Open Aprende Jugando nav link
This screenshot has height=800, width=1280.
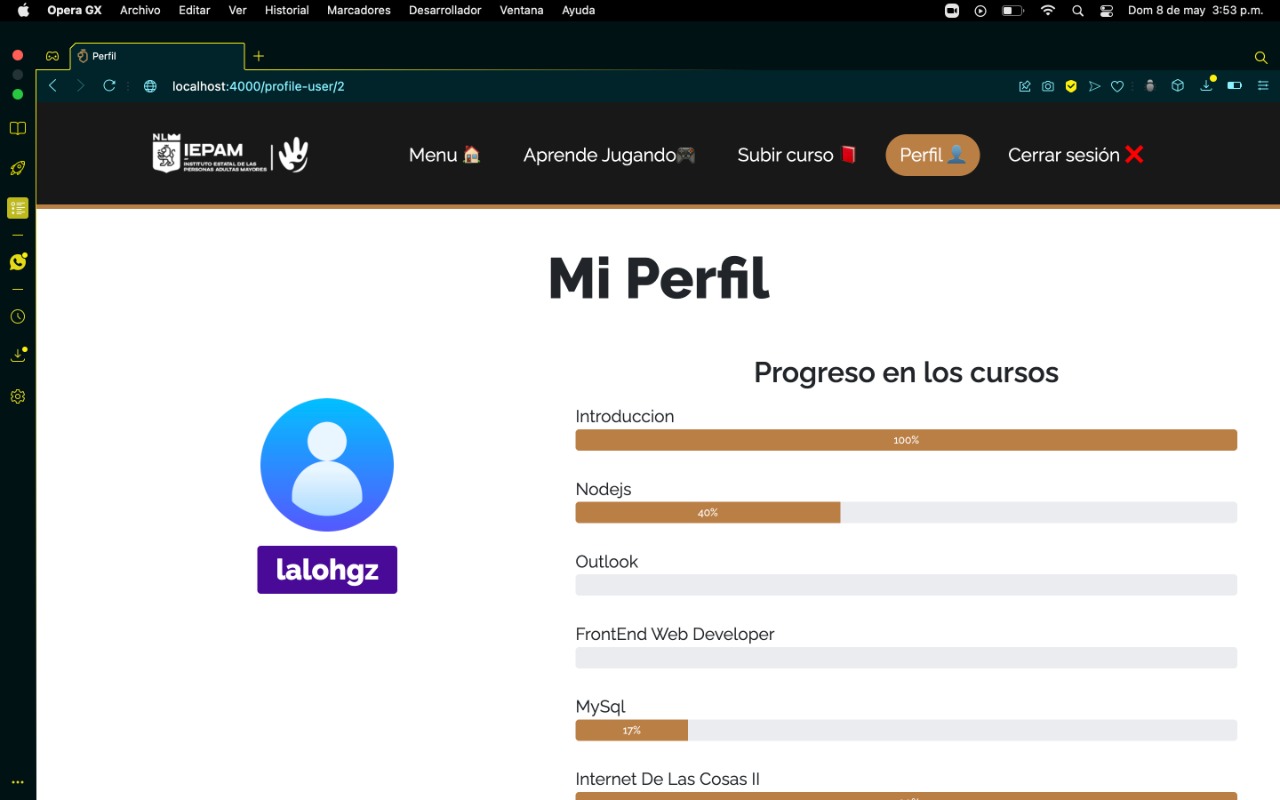click(609, 155)
